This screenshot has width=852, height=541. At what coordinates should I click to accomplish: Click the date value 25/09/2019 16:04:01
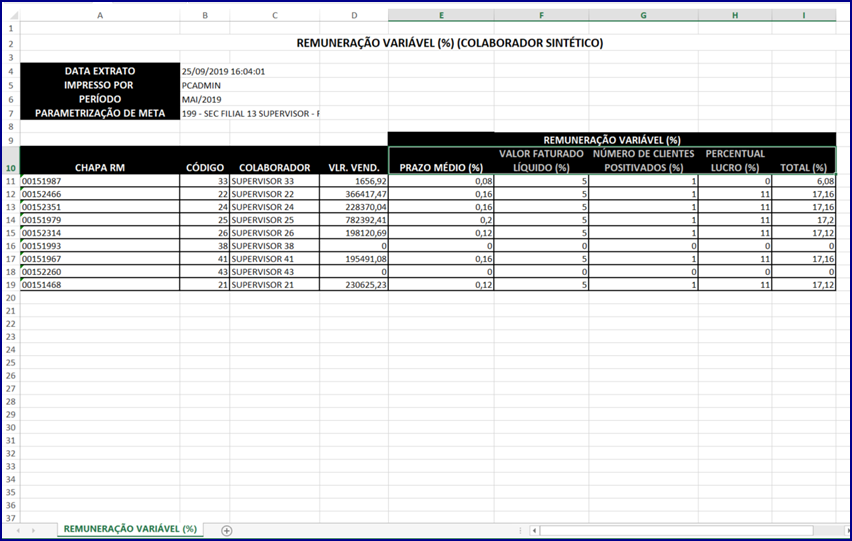[223, 71]
